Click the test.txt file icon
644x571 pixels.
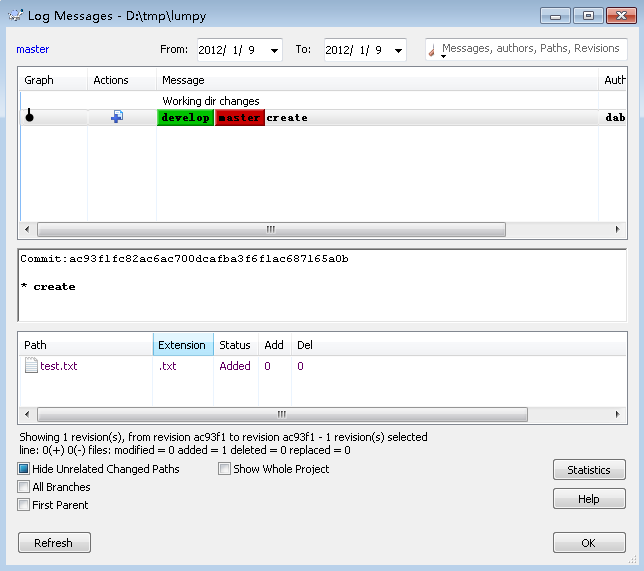31,366
